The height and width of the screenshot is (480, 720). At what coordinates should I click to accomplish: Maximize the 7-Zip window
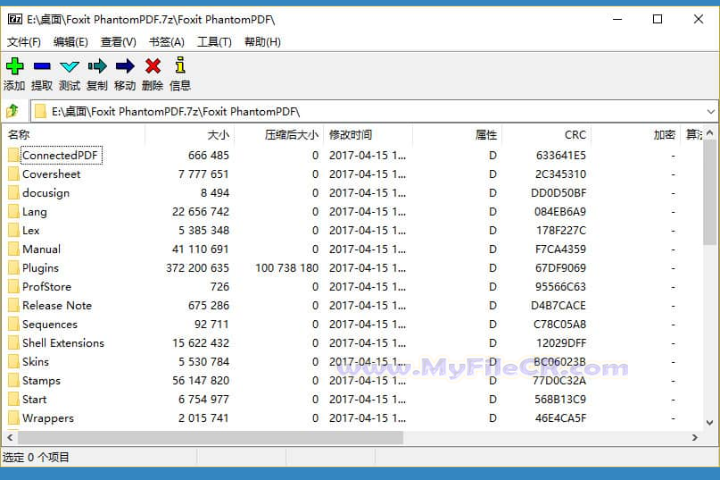pyautogui.click(x=658, y=19)
